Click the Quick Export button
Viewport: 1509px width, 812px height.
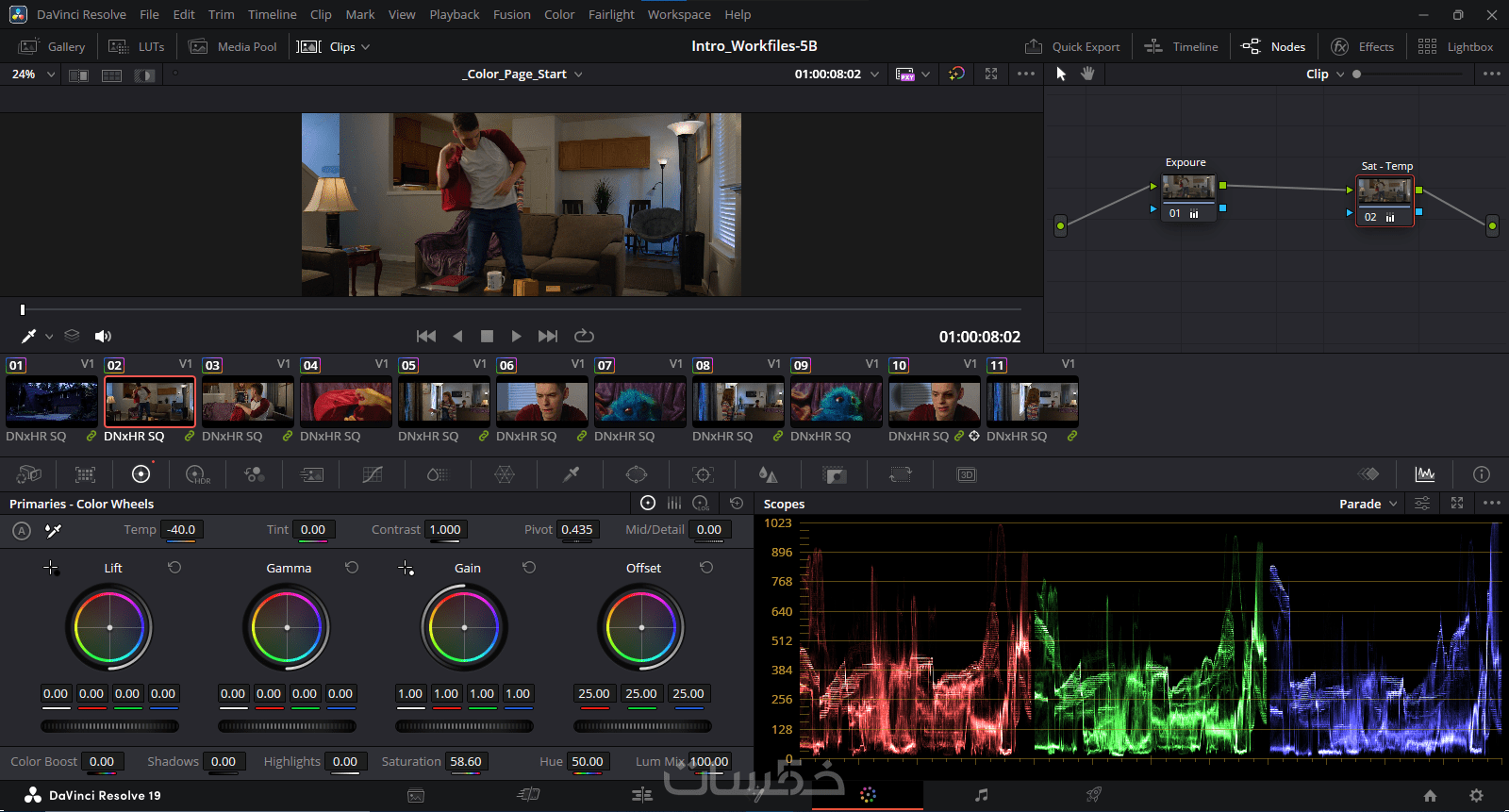1073,46
